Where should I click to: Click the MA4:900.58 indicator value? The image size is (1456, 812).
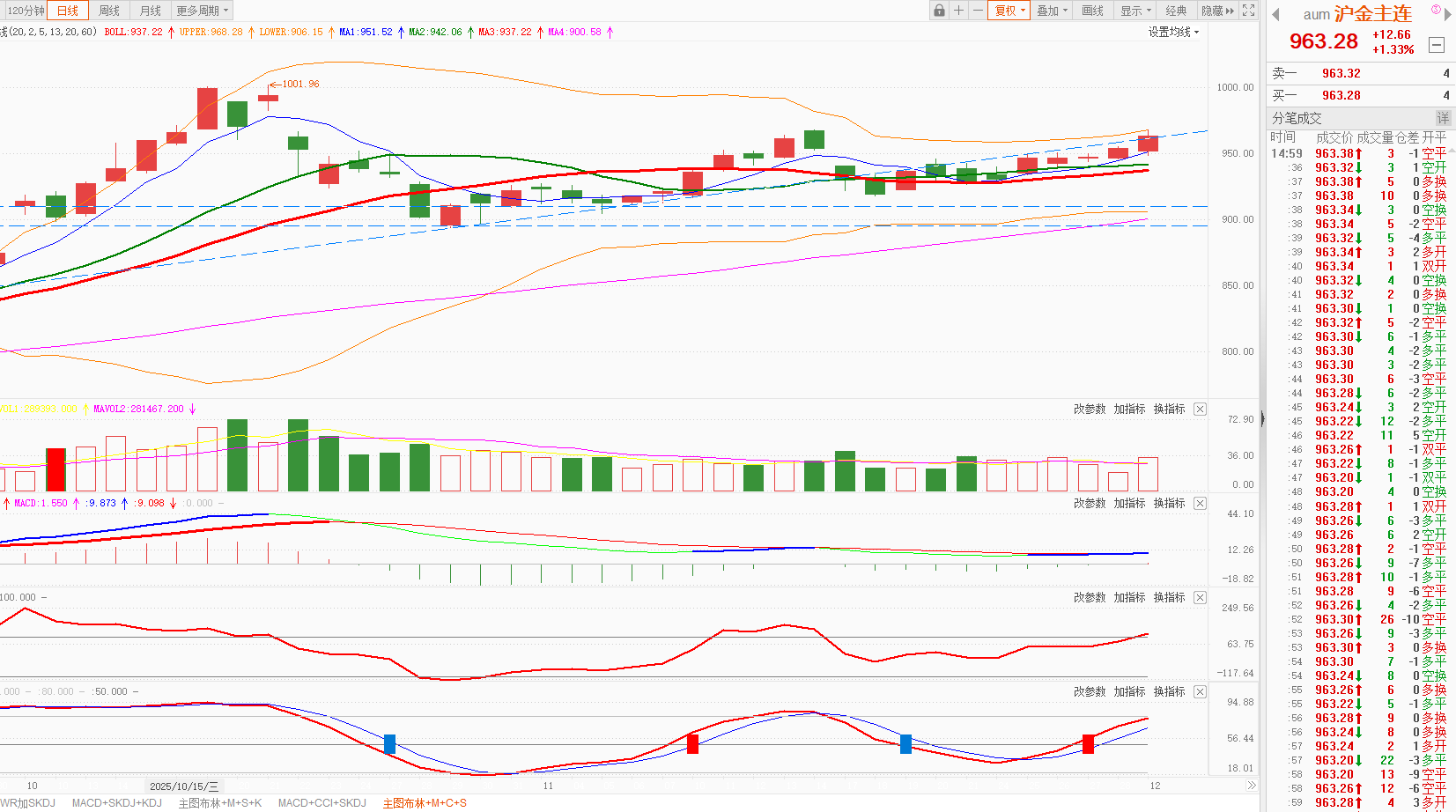574,32
